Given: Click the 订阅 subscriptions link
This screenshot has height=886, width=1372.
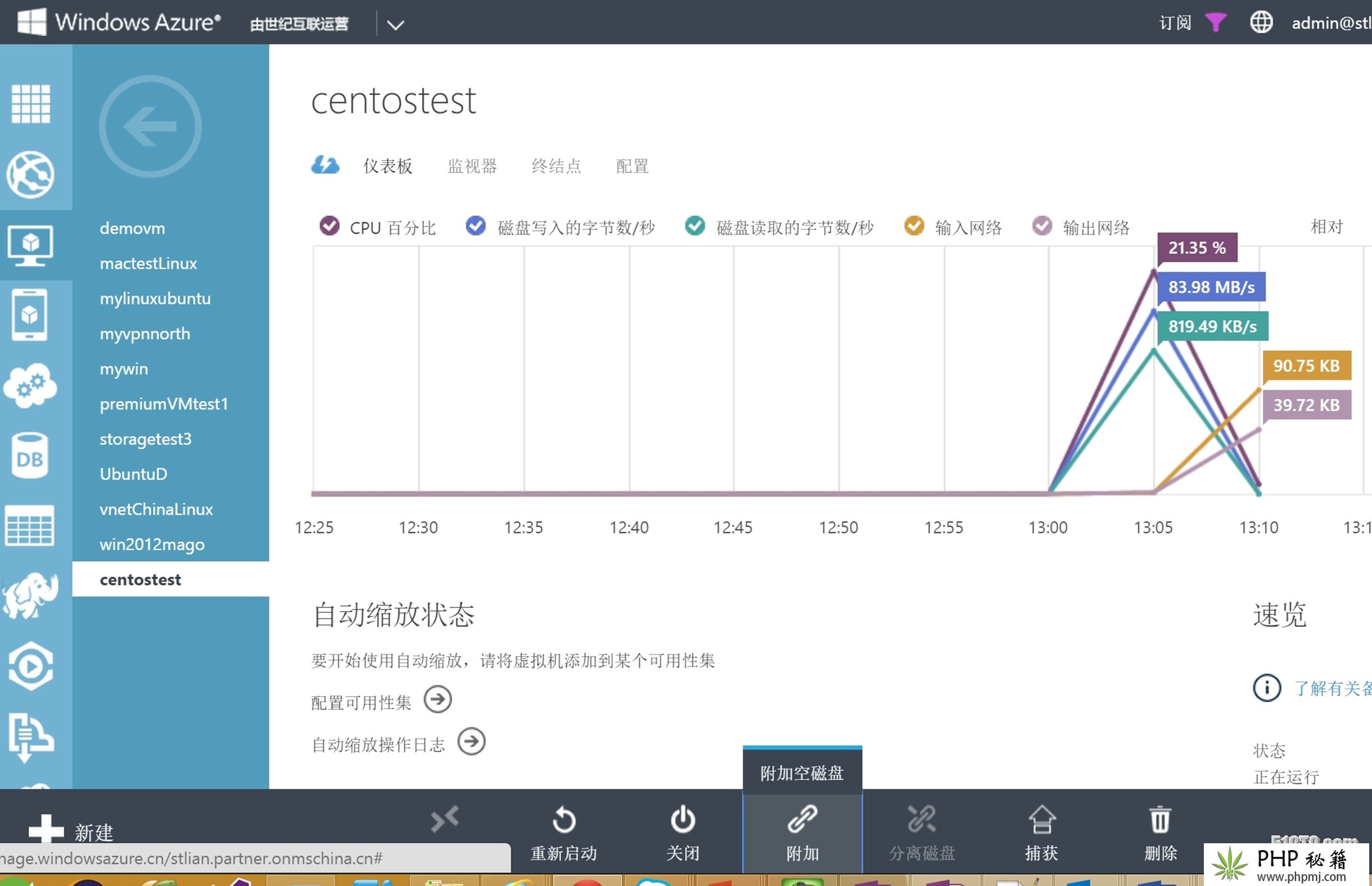Looking at the screenshot, I should tap(1175, 23).
